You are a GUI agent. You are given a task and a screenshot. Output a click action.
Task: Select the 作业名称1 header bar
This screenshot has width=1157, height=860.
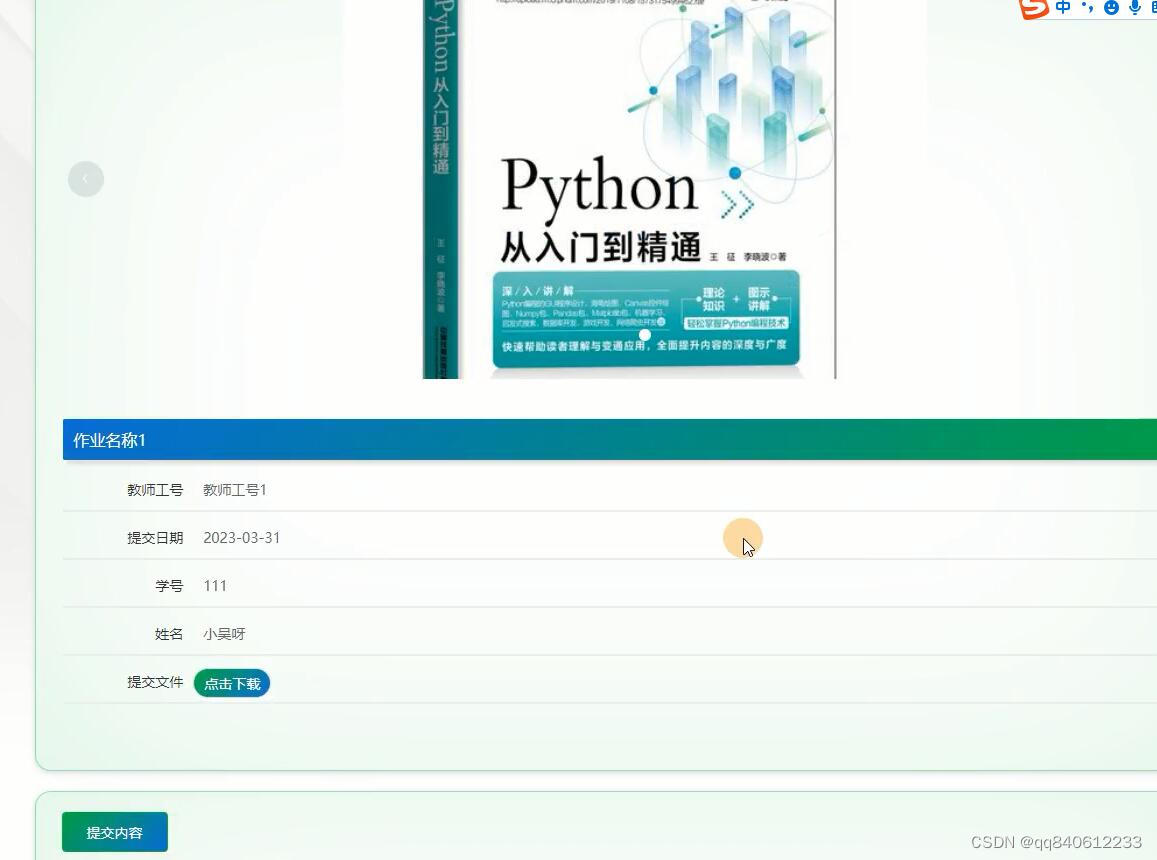110,440
